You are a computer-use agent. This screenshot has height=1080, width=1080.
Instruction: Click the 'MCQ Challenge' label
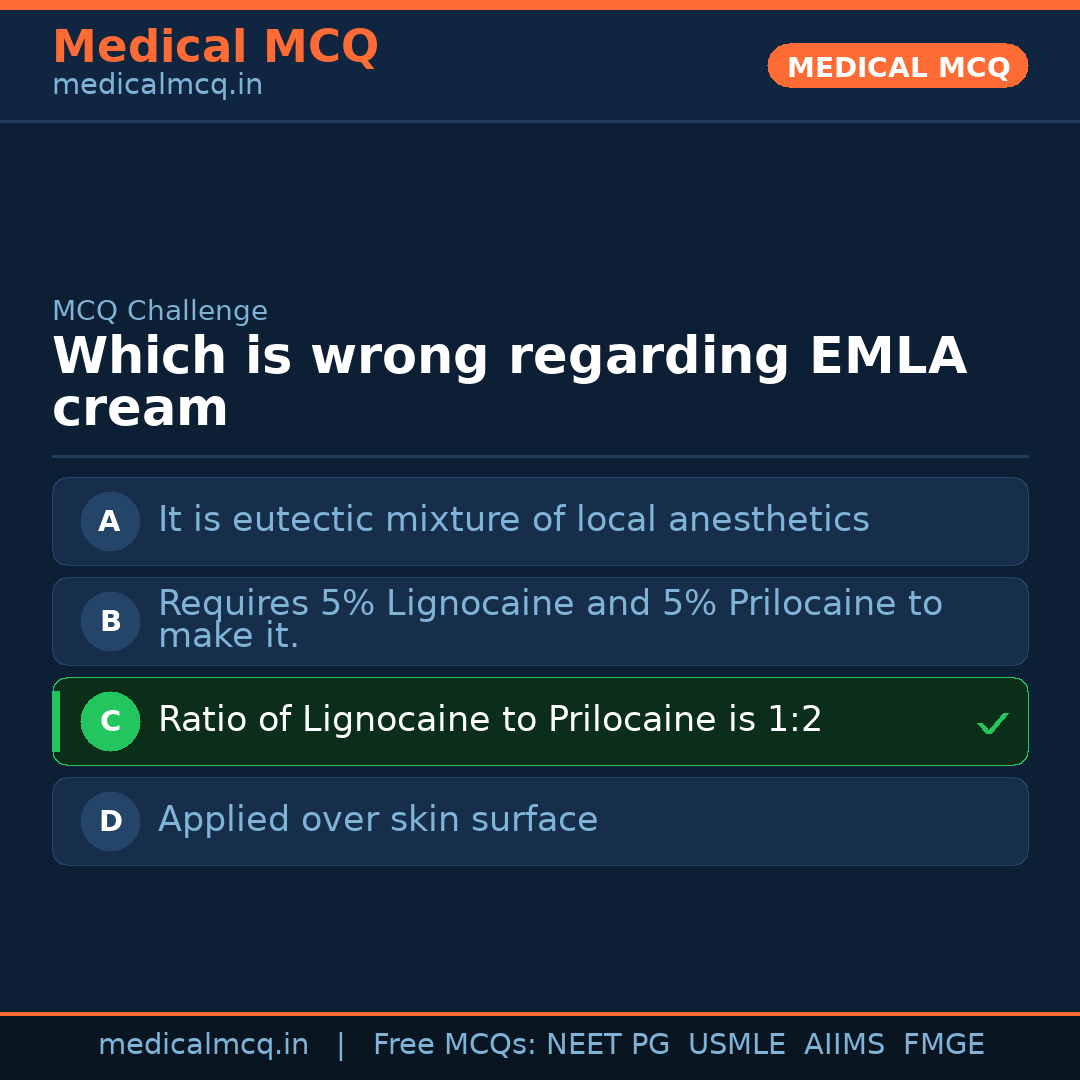160,312
